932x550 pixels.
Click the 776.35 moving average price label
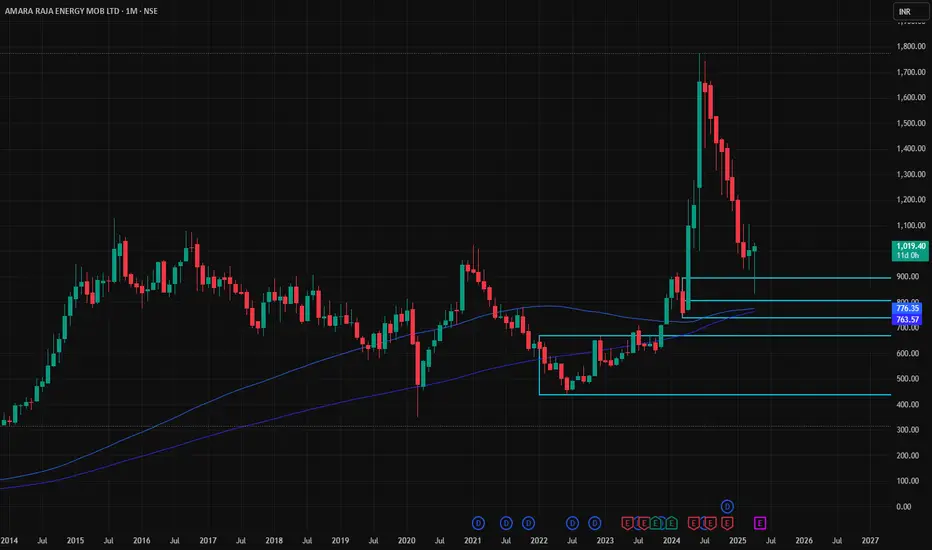click(907, 308)
